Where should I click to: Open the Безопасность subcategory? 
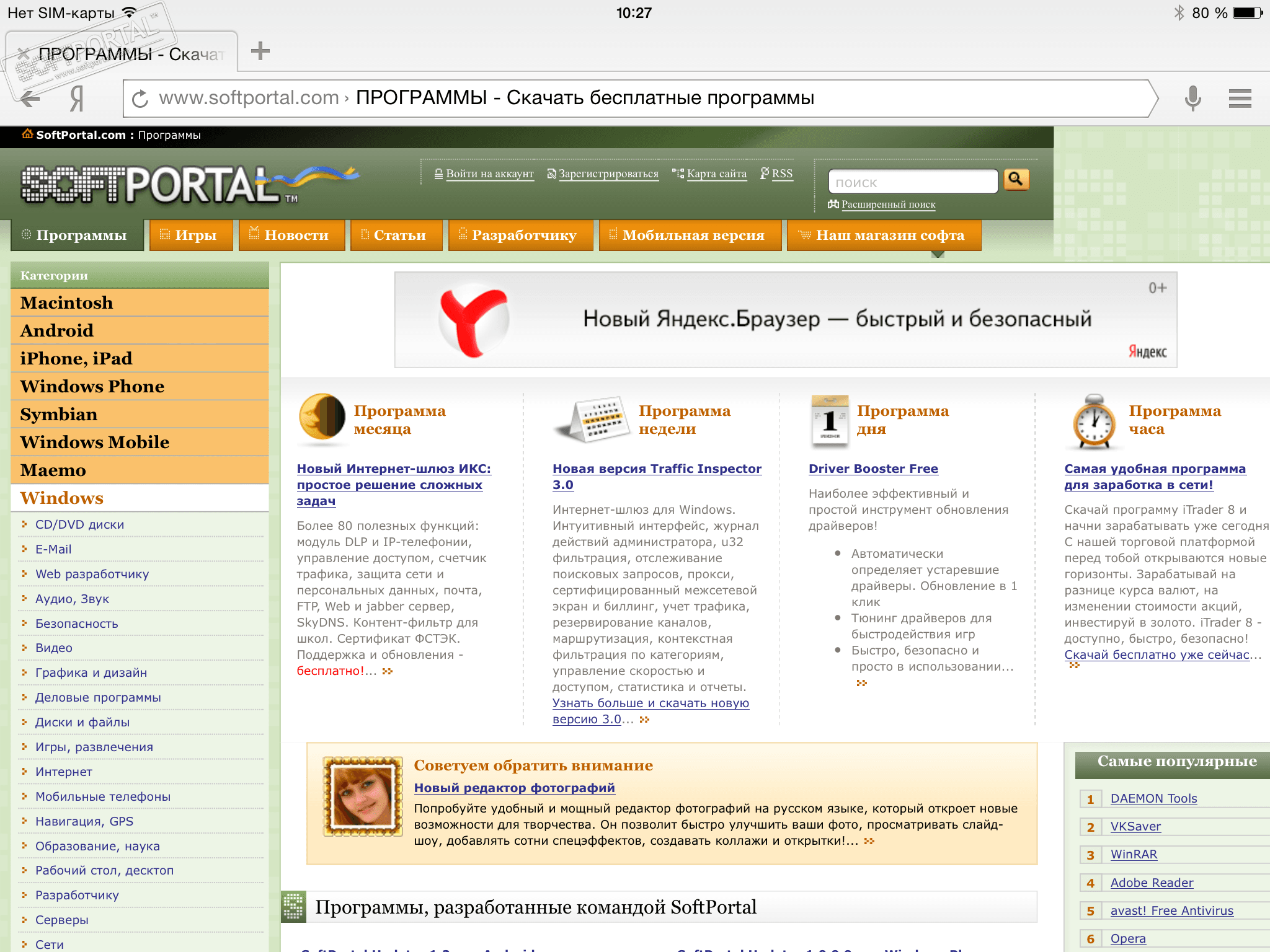click(76, 624)
